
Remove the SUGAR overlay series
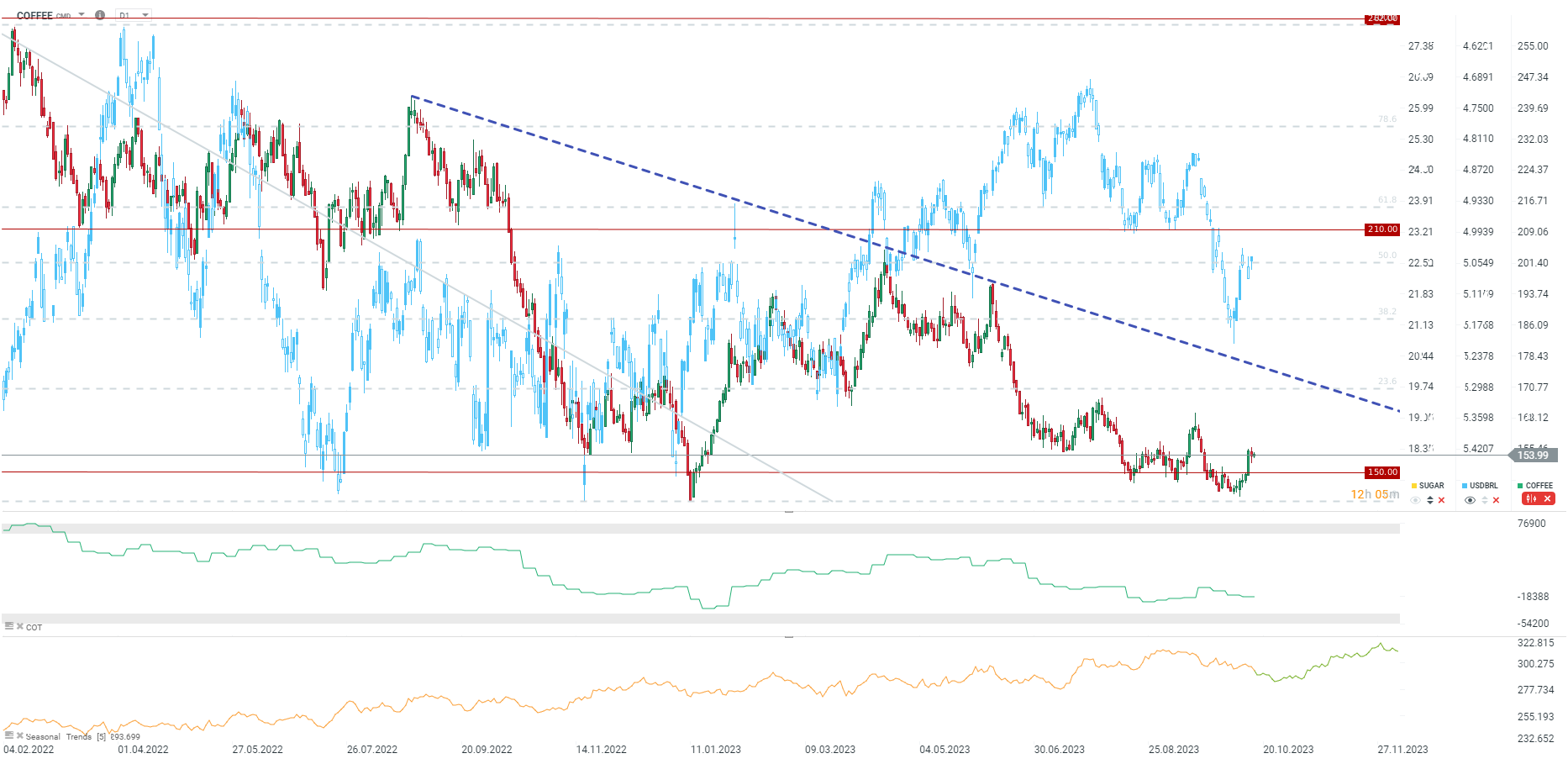1442,500
